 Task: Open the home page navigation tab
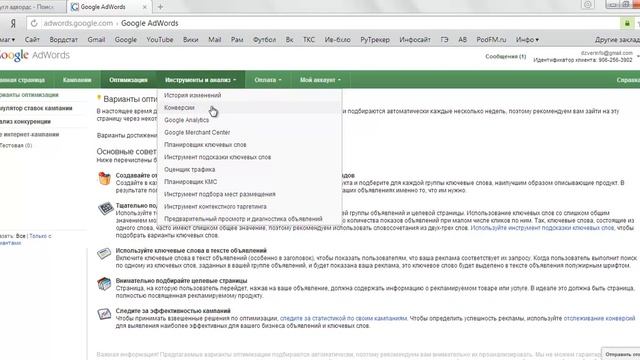point(22,80)
